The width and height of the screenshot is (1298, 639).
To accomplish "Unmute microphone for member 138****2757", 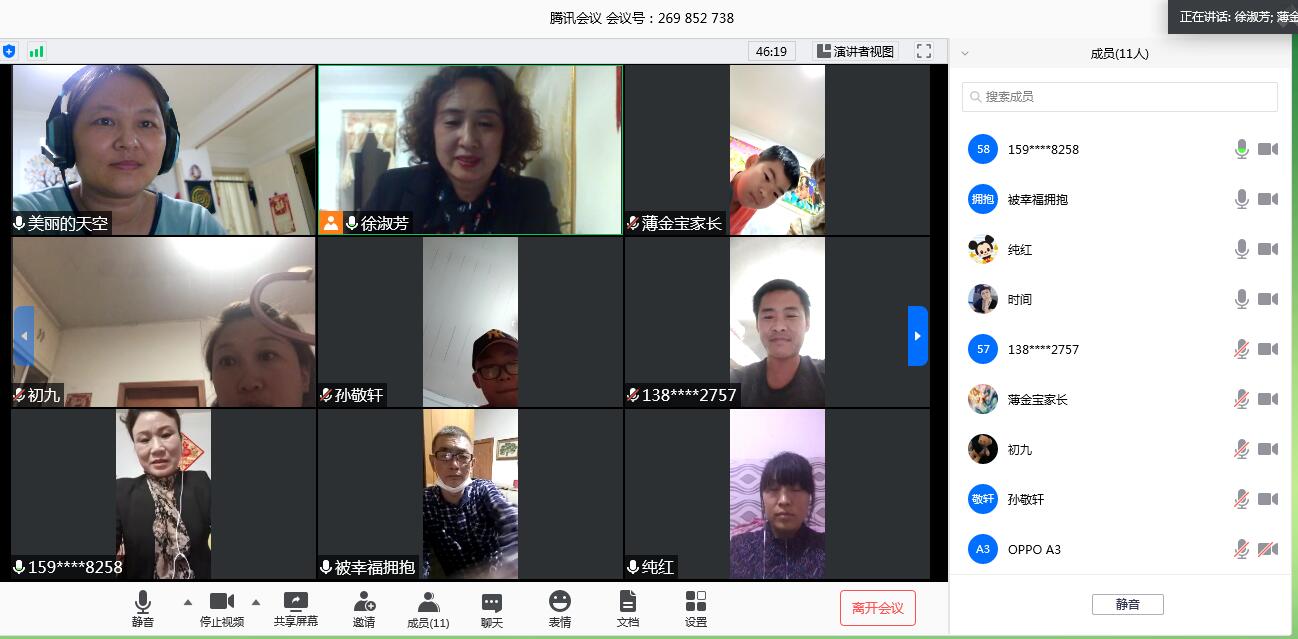I will pyautogui.click(x=1242, y=349).
